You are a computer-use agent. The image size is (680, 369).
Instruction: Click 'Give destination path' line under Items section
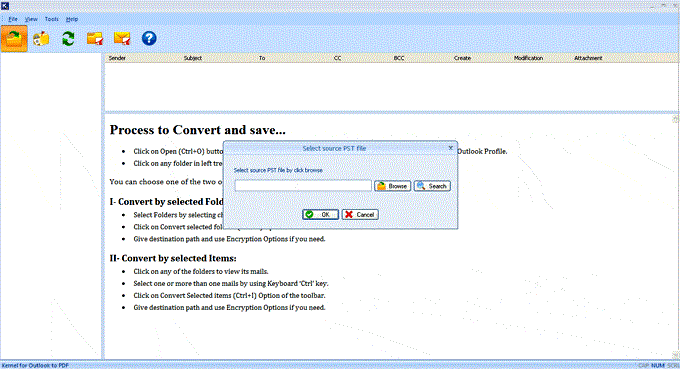pos(229,308)
